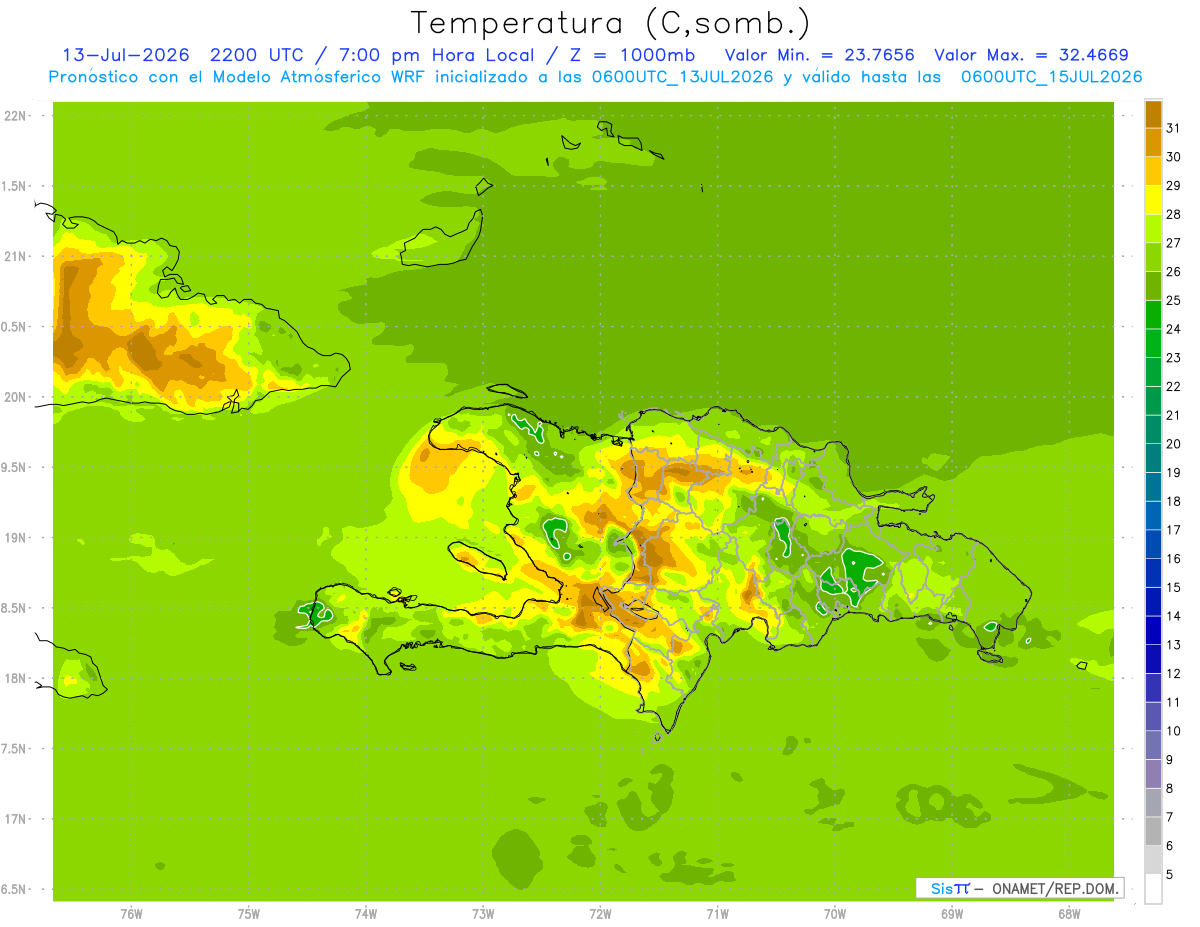Click the "68W" longitude axis label
The width and height of the screenshot is (1200, 927).
pos(1068,914)
